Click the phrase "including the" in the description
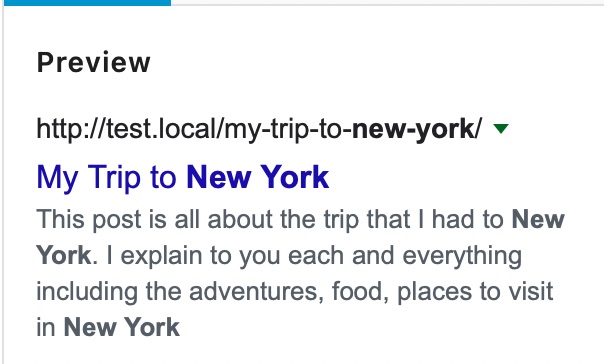 coord(109,292)
